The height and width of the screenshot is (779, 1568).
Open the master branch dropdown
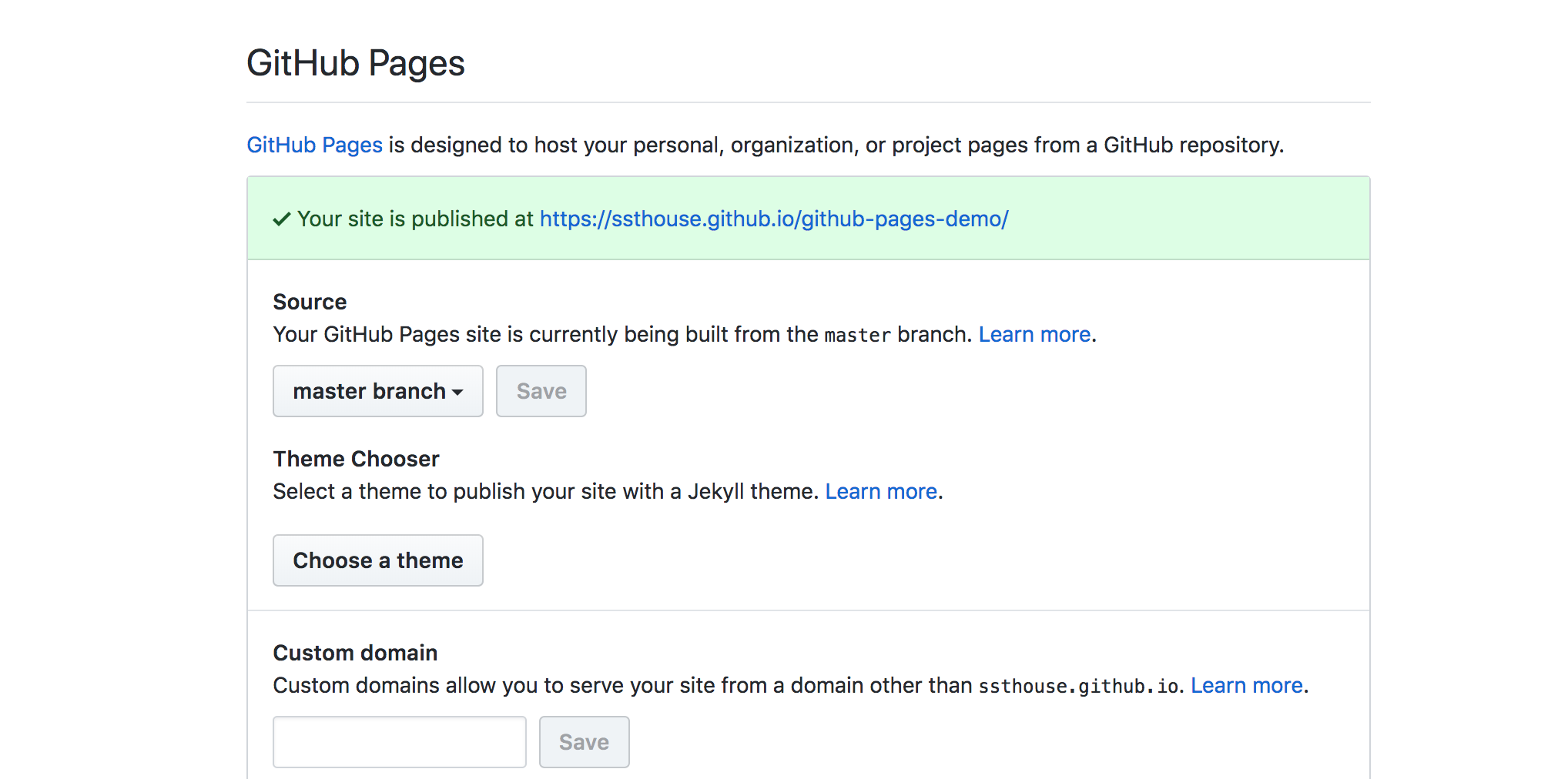click(x=377, y=391)
